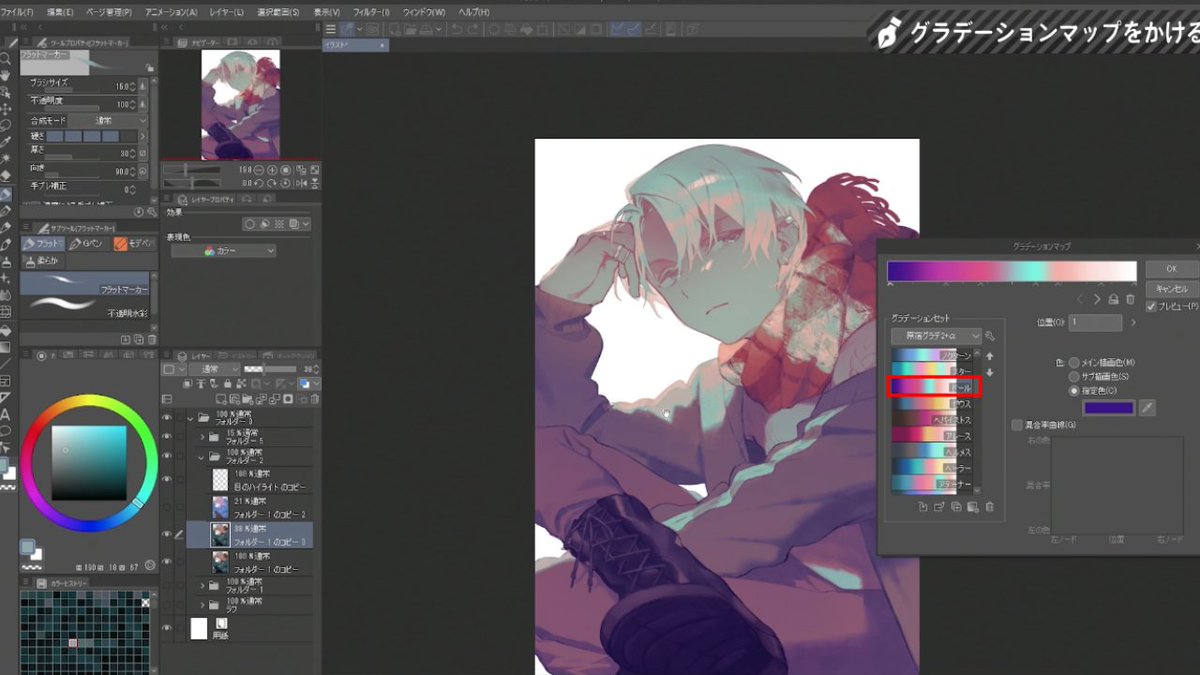The width and height of the screenshot is (1200, 675).
Task: Select the hand move-view tool
Action: [x=6, y=75]
